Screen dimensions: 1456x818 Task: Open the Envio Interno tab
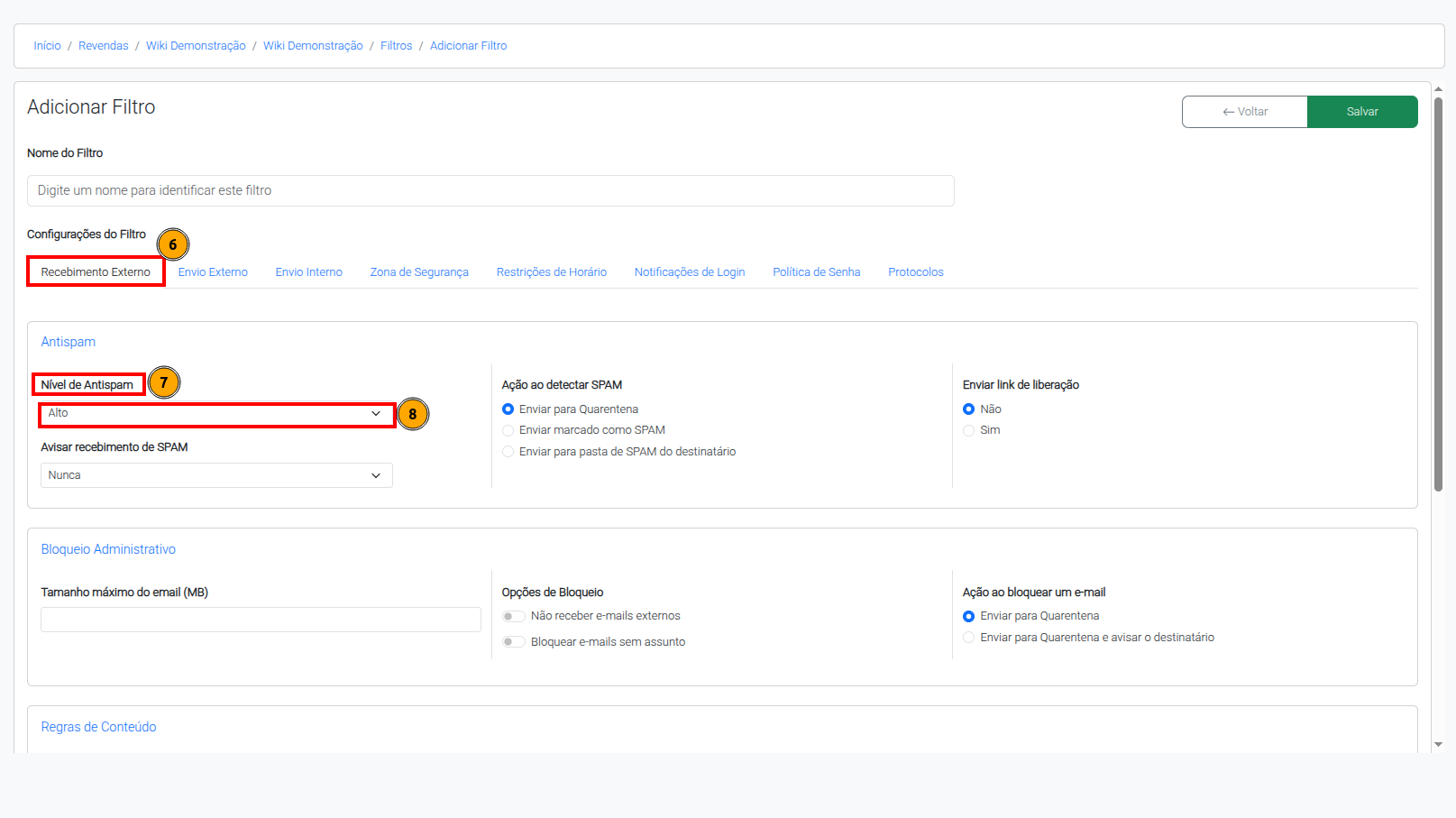pos(309,272)
